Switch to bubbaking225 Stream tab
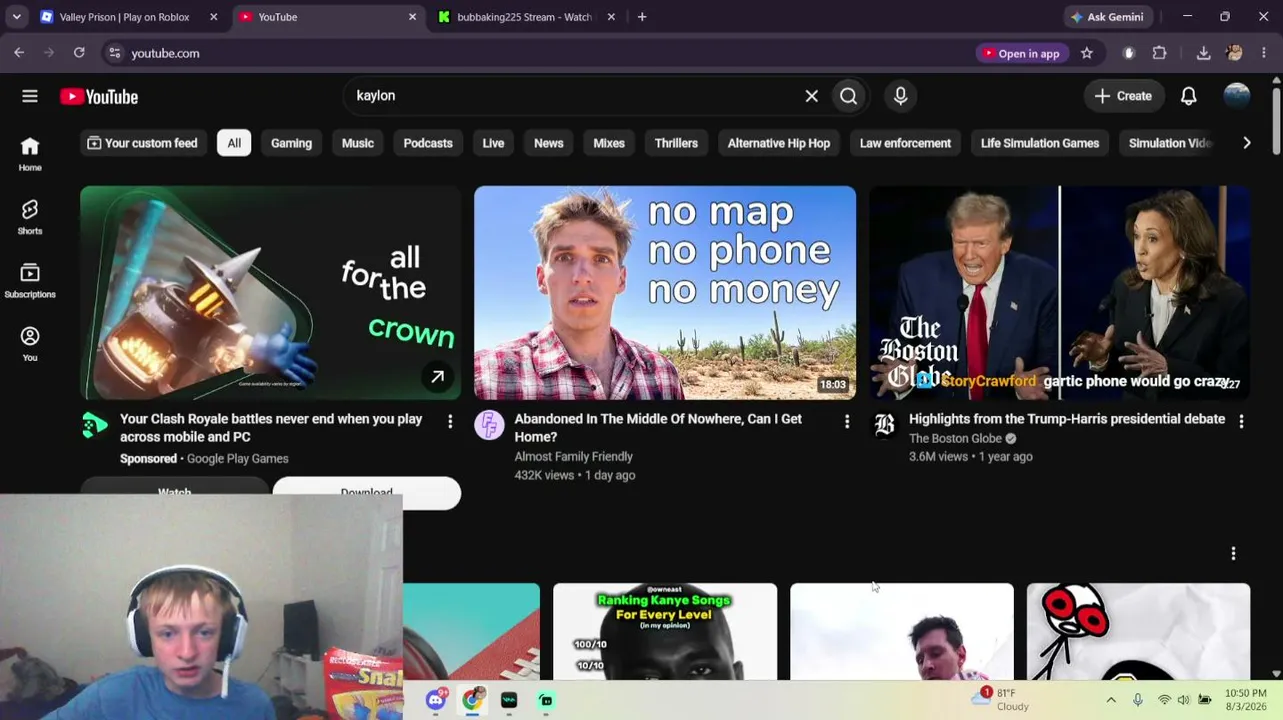The width and height of the screenshot is (1283, 720). 524,17
